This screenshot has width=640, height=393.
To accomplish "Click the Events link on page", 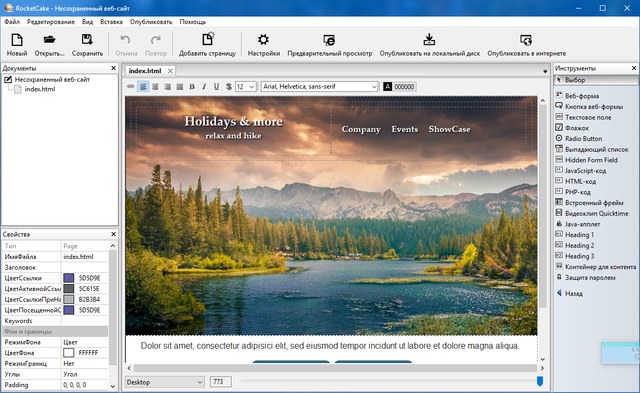I will pos(405,129).
